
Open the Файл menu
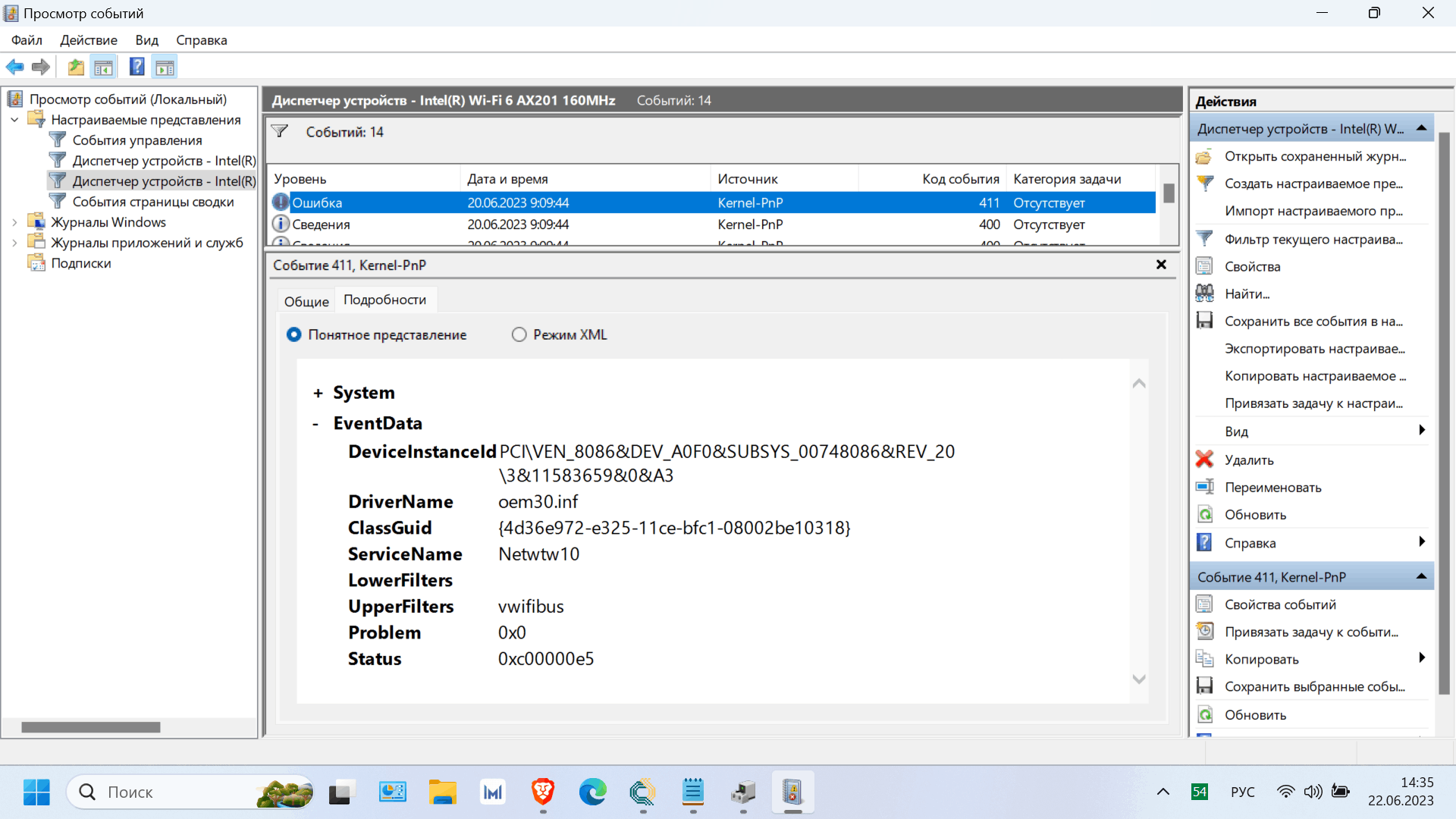(27, 40)
